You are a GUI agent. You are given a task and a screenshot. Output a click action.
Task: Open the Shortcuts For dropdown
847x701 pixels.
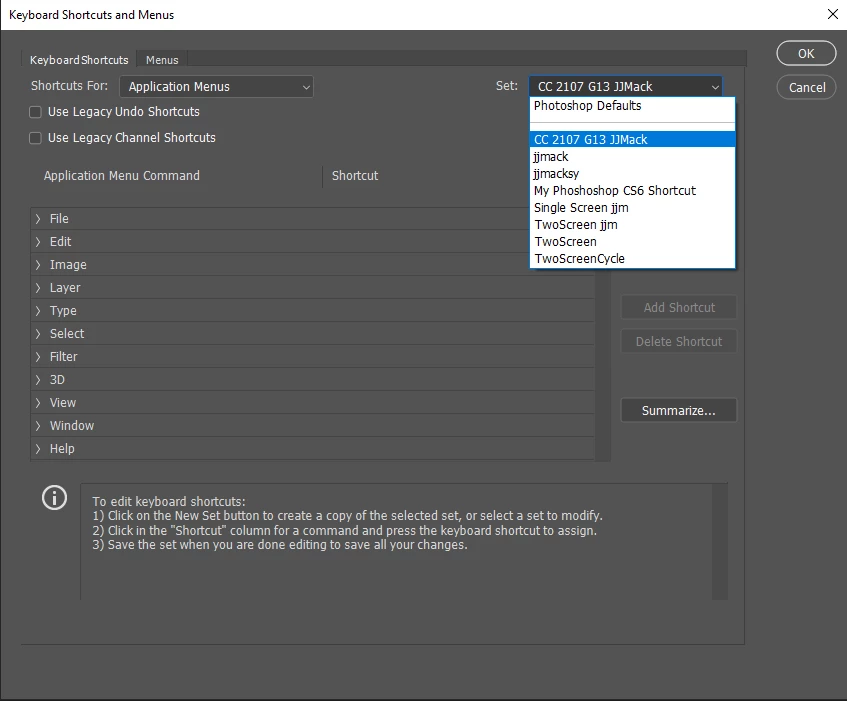tap(216, 86)
